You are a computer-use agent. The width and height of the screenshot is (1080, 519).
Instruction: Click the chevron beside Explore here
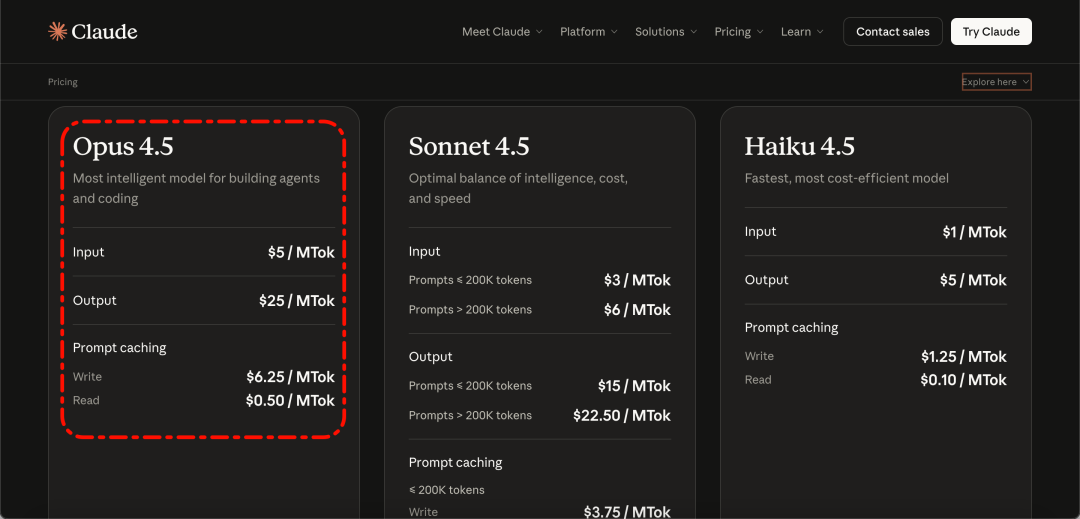click(x=1026, y=82)
